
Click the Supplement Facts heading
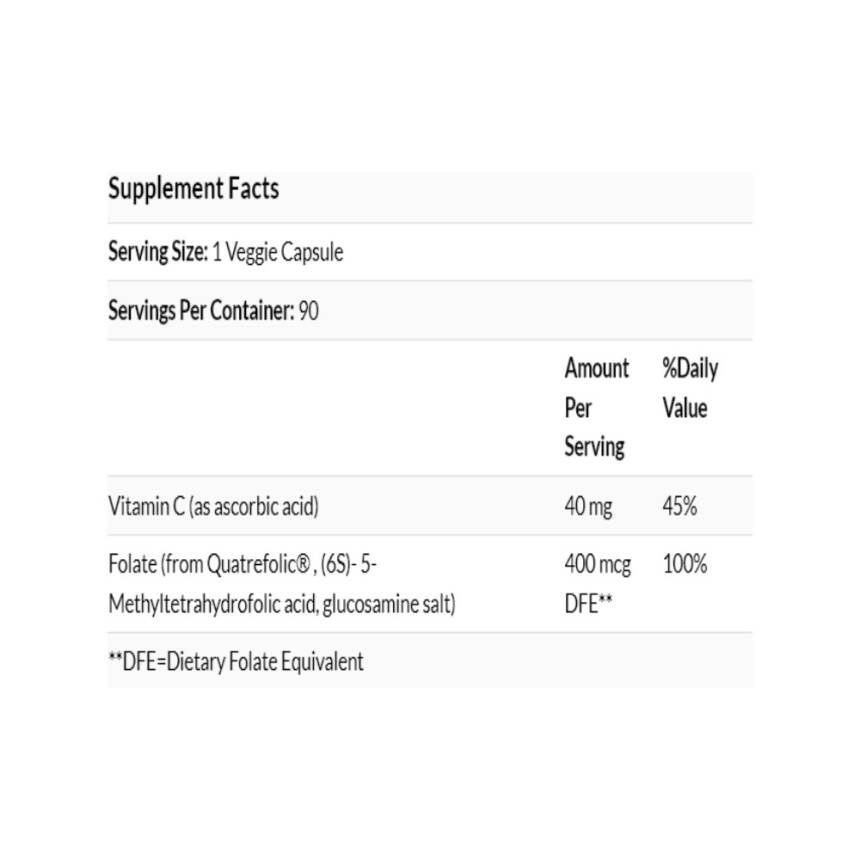point(193,188)
